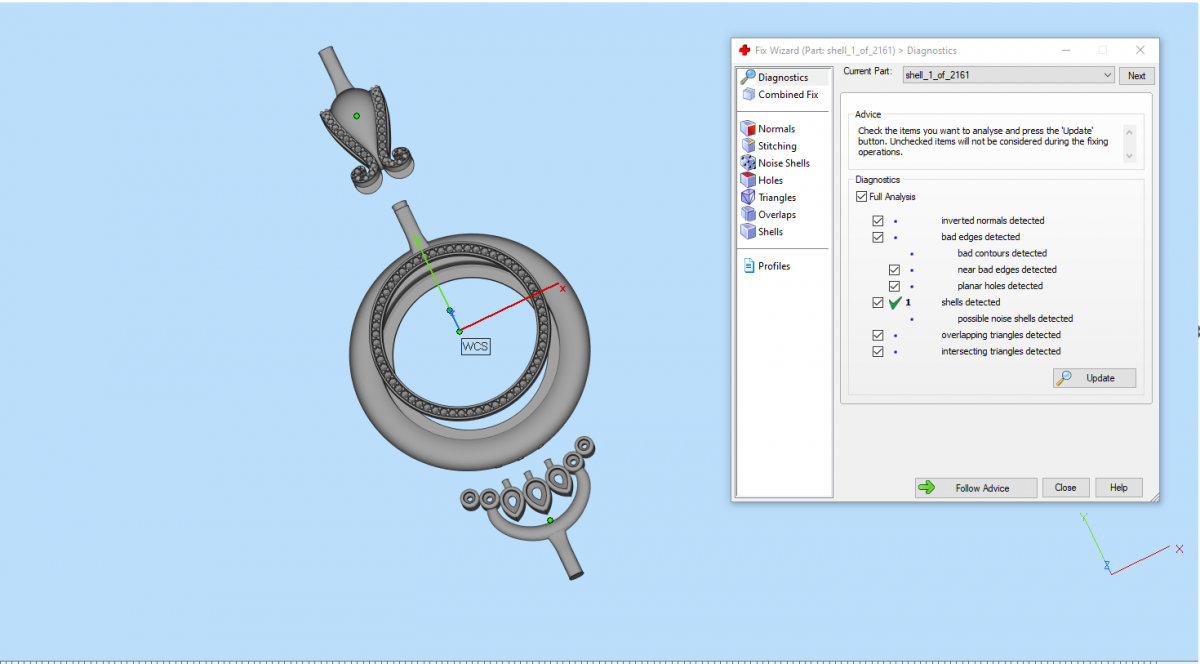Toggle the inverted normals detected checkbox
Viewport: 1200px width, 664px height.
(878, 221)
